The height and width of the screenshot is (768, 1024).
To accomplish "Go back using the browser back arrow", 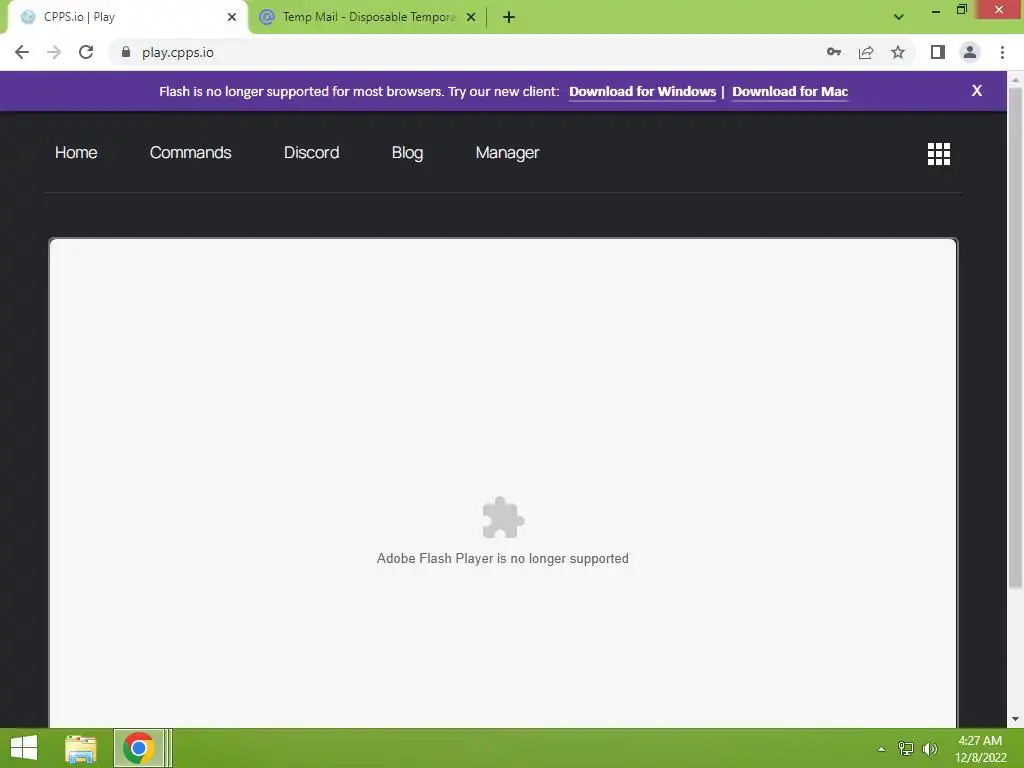I will click(22, 52).
